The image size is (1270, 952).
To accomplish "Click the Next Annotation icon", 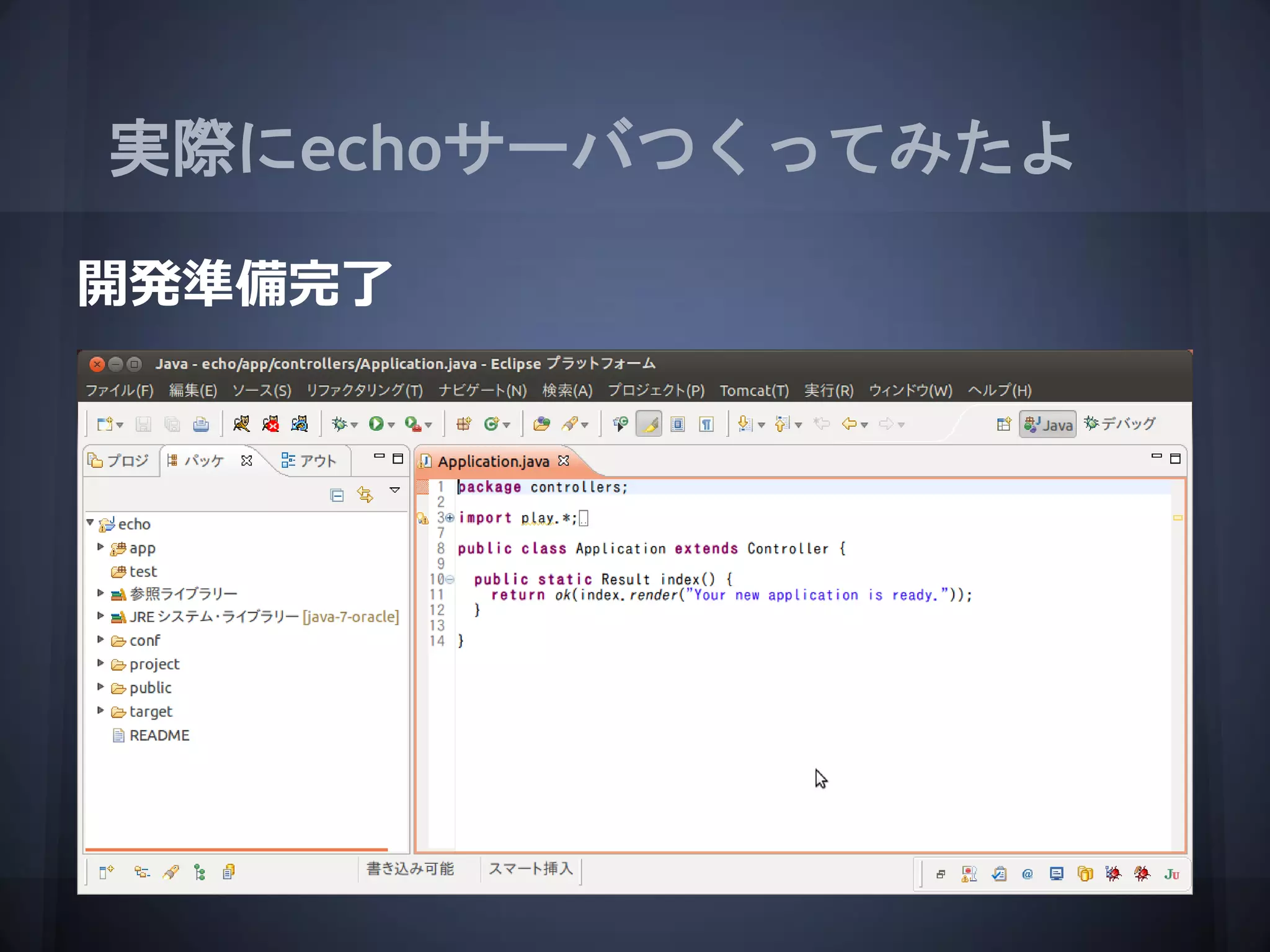I will click(745, 424).
